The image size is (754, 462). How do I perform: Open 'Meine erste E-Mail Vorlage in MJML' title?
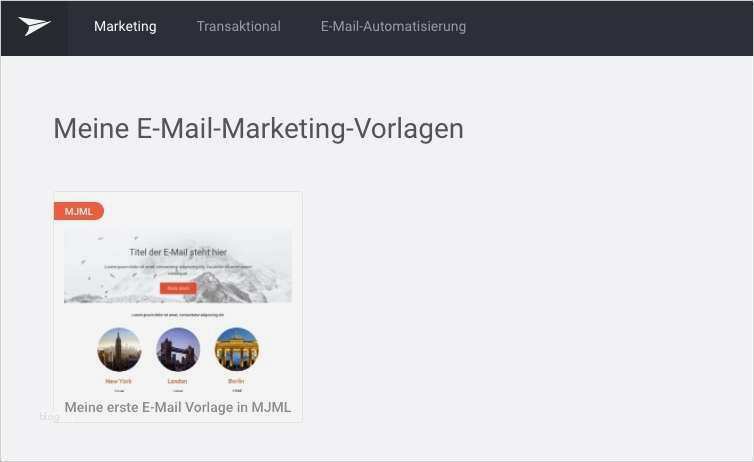click(x=178, y=407)
